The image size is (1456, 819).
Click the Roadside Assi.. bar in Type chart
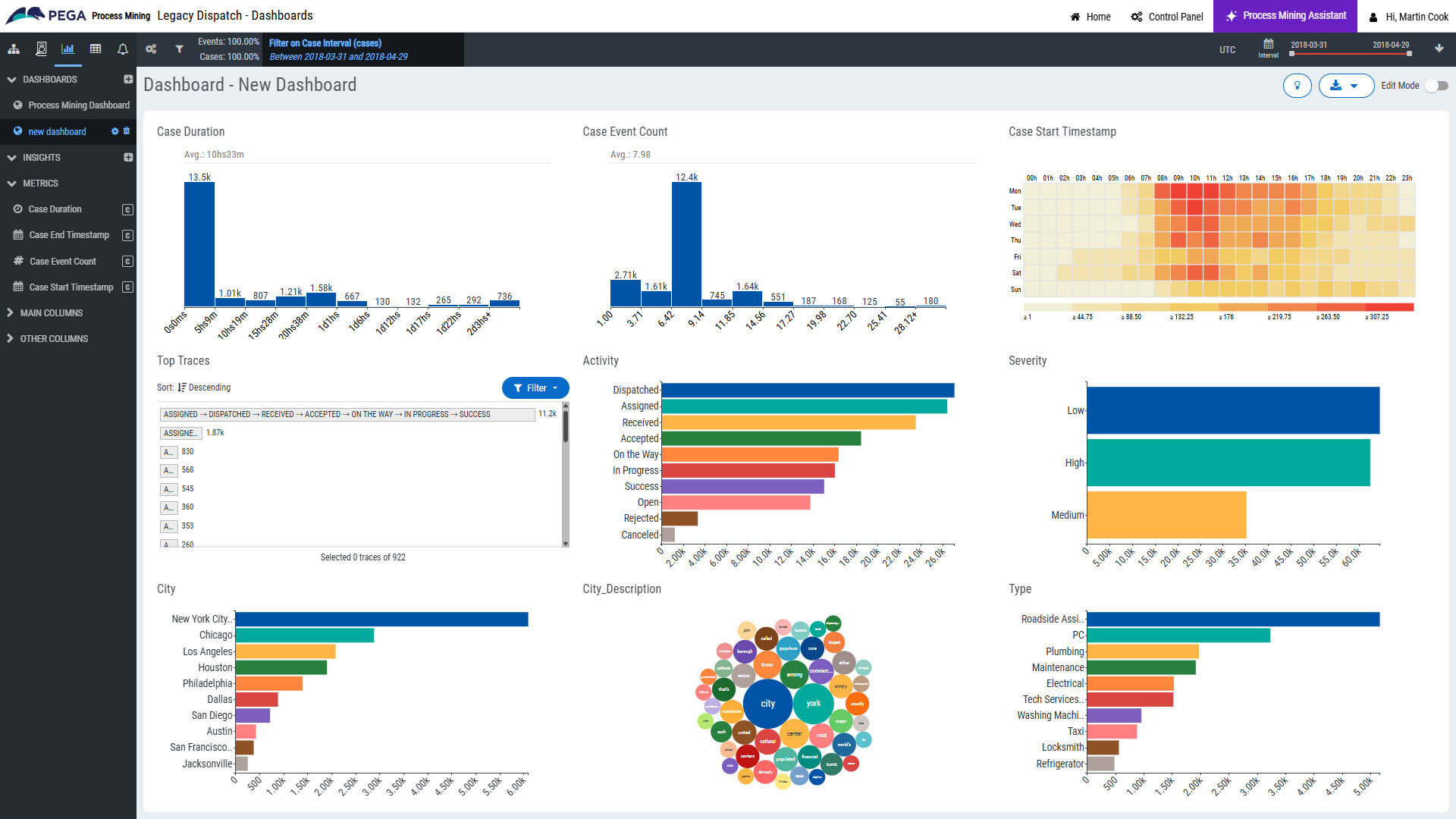[x=1233, y=620]
